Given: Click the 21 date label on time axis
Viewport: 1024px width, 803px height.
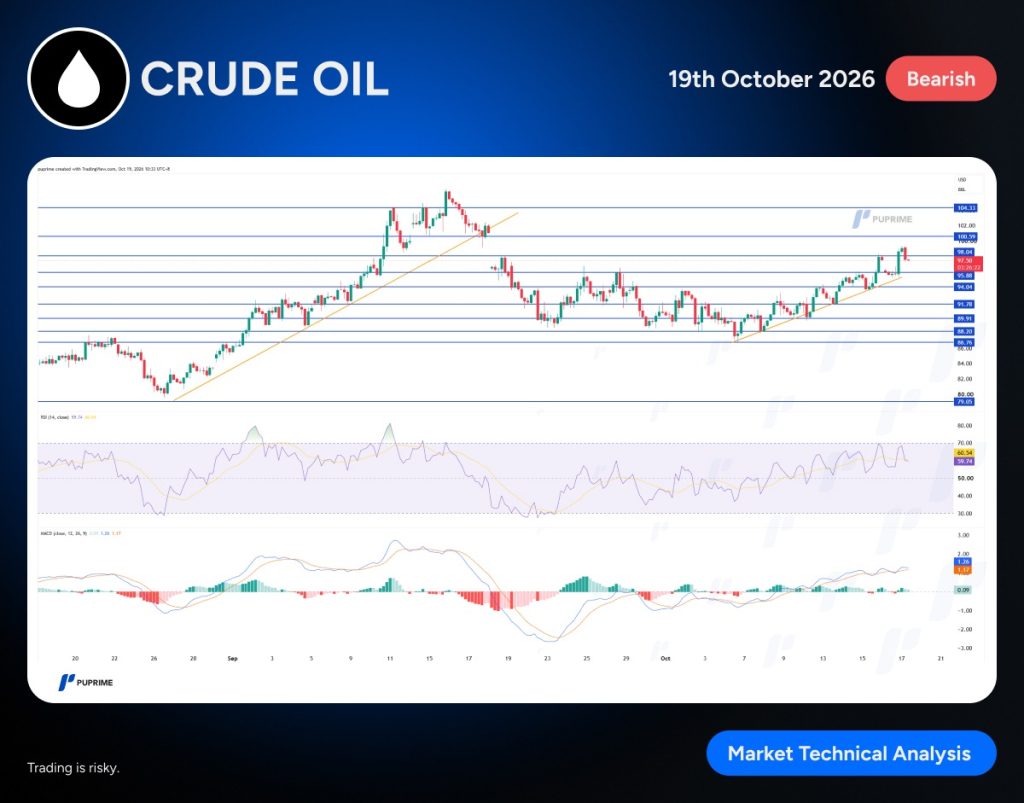Looking at the screenshot, I should click(x=940, y=658).
